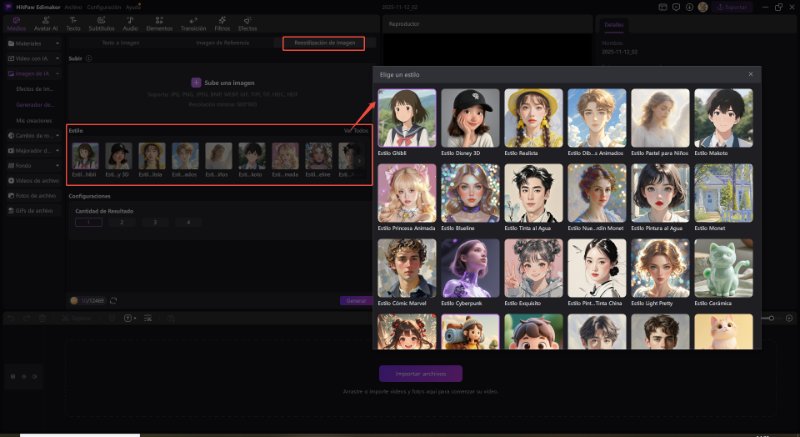This screenshot has width=800, height=437.
Task: Click the download icon in title bar
Action: [x=689, y=7]
